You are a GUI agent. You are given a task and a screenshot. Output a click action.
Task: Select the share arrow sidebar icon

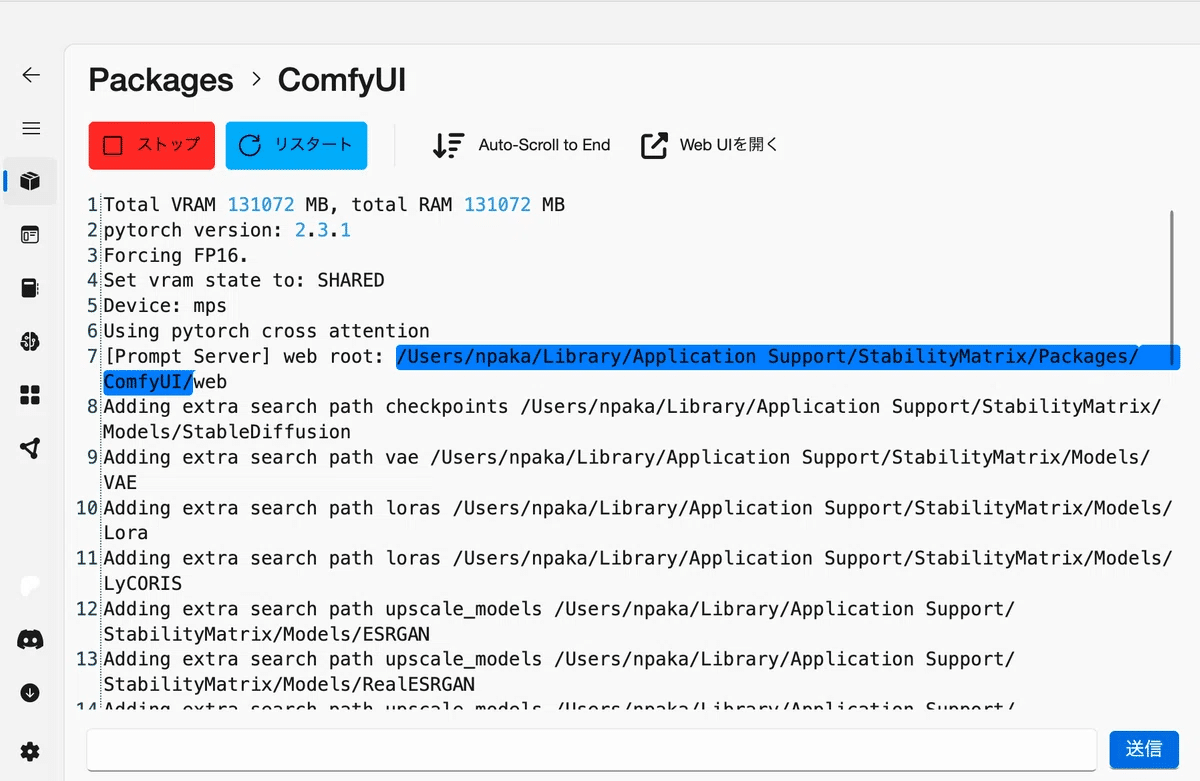pyautogui.click(x=30, y=448)
